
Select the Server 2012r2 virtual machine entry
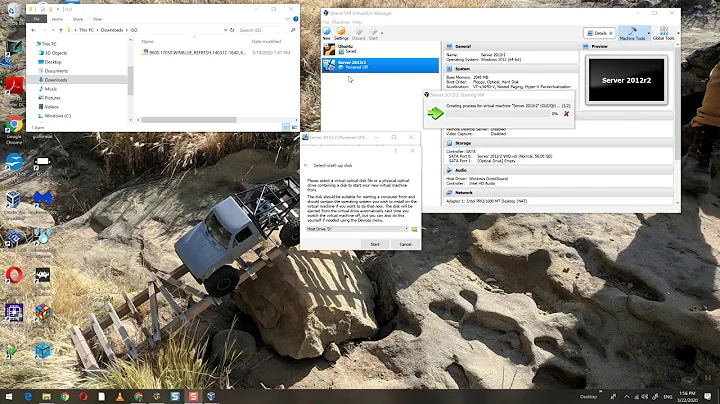click(x=380, y=65)
